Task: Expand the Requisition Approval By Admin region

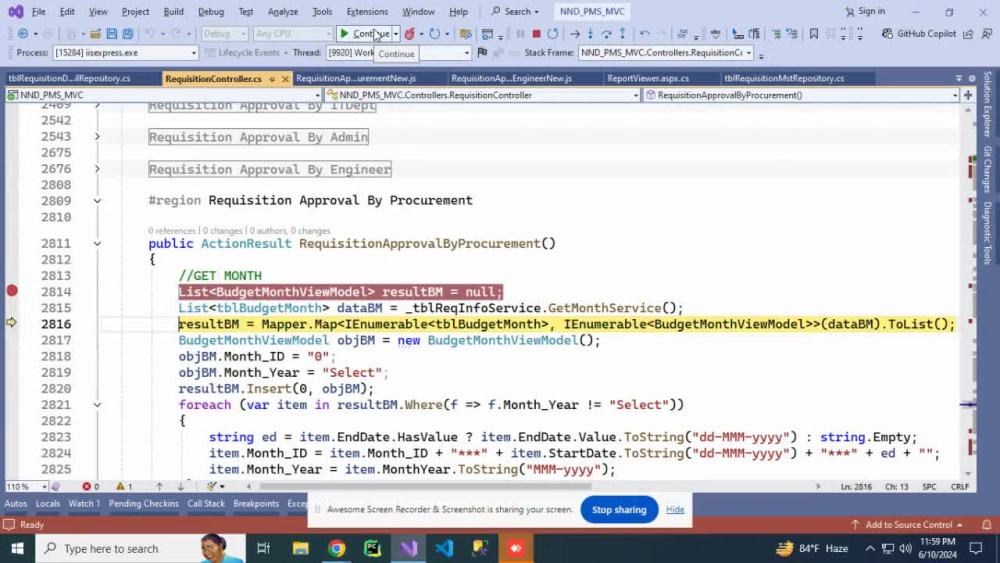Action: [x=97, y=136]
